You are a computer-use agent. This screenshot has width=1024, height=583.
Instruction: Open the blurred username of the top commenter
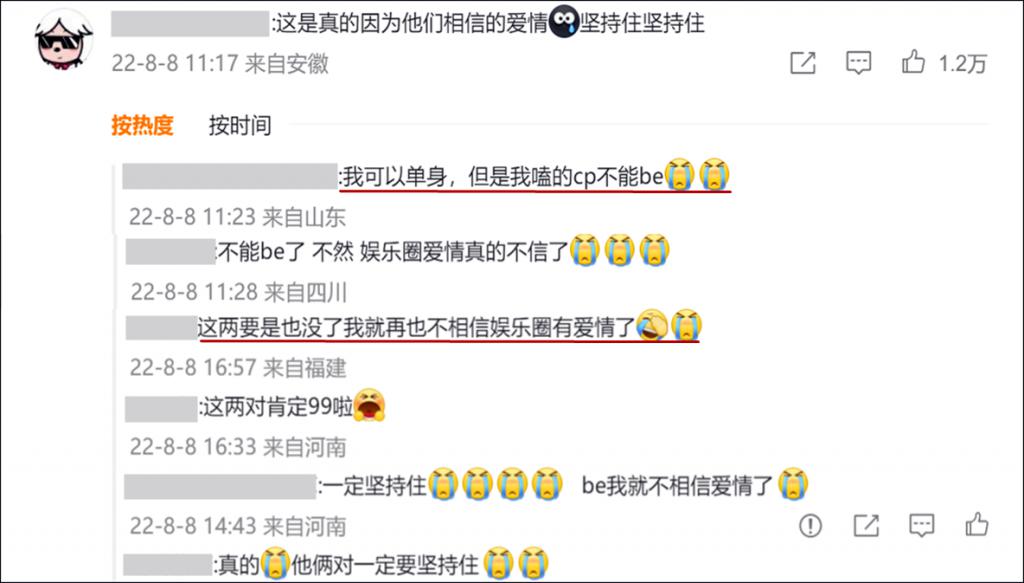pos(190,24)
